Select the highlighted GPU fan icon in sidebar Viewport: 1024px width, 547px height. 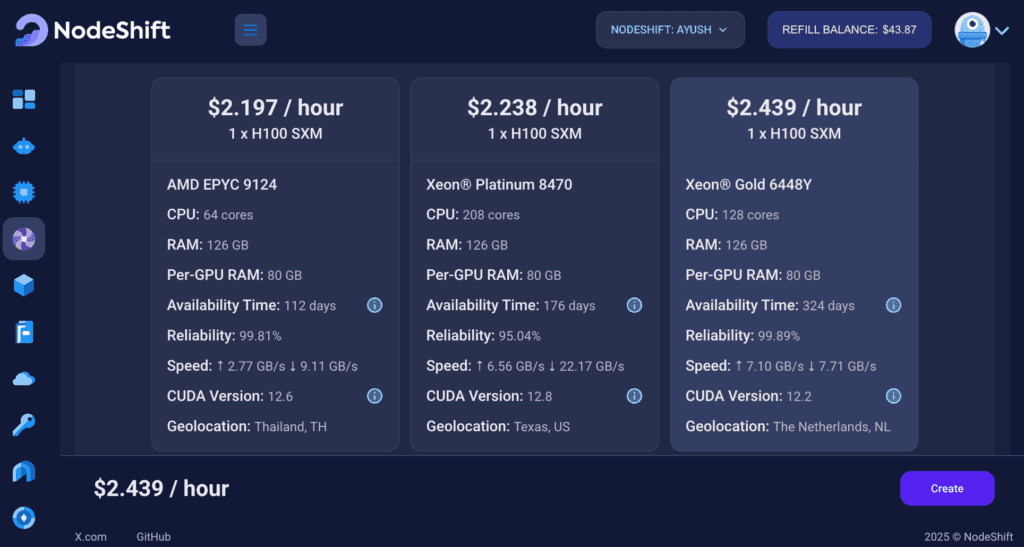[24, 239]
